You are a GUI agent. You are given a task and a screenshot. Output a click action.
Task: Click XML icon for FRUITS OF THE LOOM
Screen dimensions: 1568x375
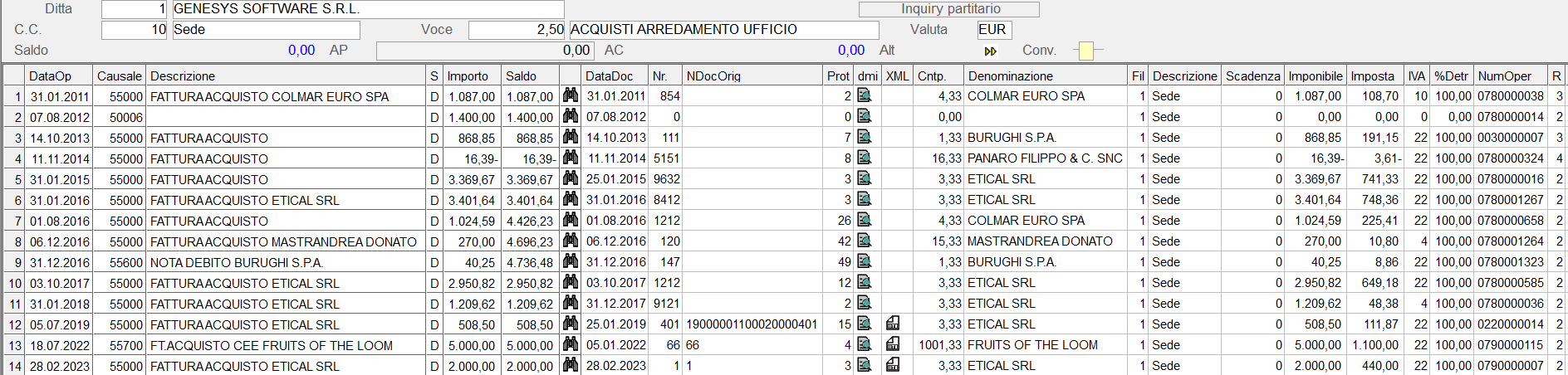tap(893, 344)
